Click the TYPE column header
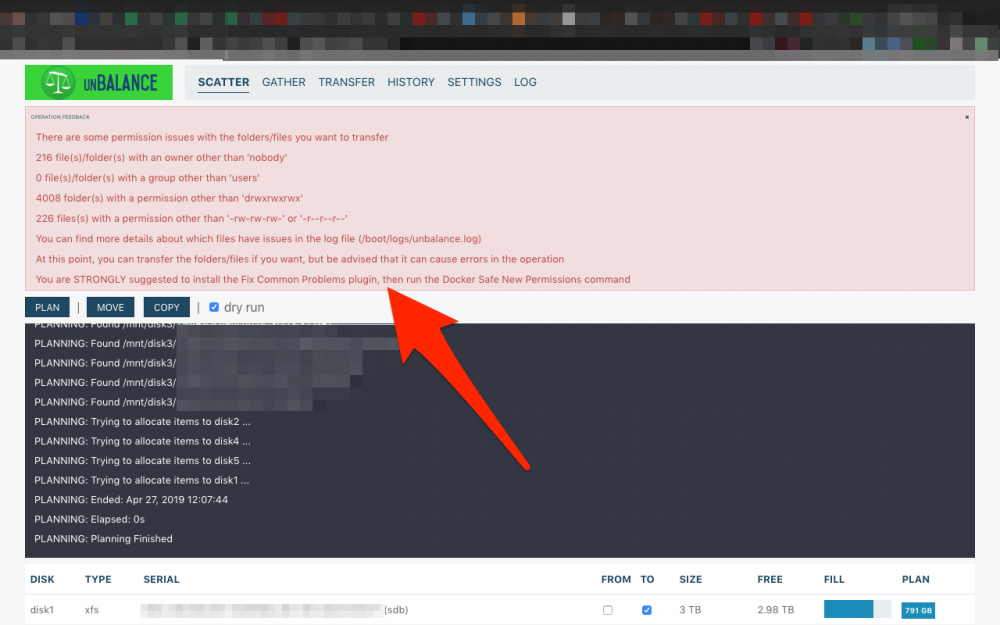The height and width of the screenshot is (625, 1000). (x=98, y=580)
